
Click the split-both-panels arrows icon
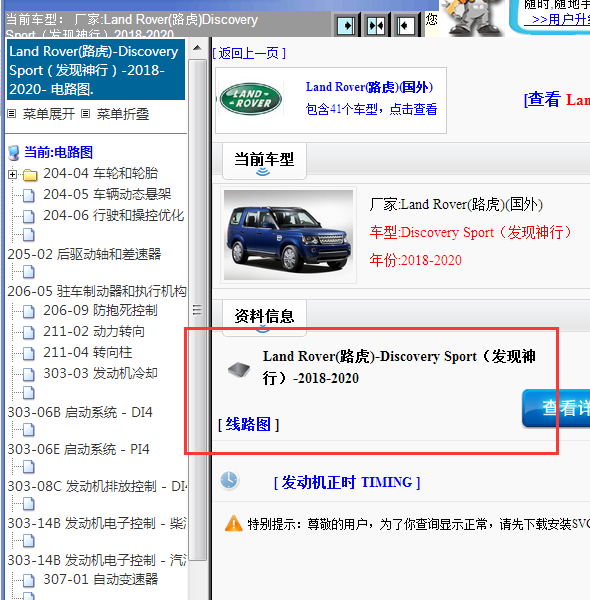point(376,25)
